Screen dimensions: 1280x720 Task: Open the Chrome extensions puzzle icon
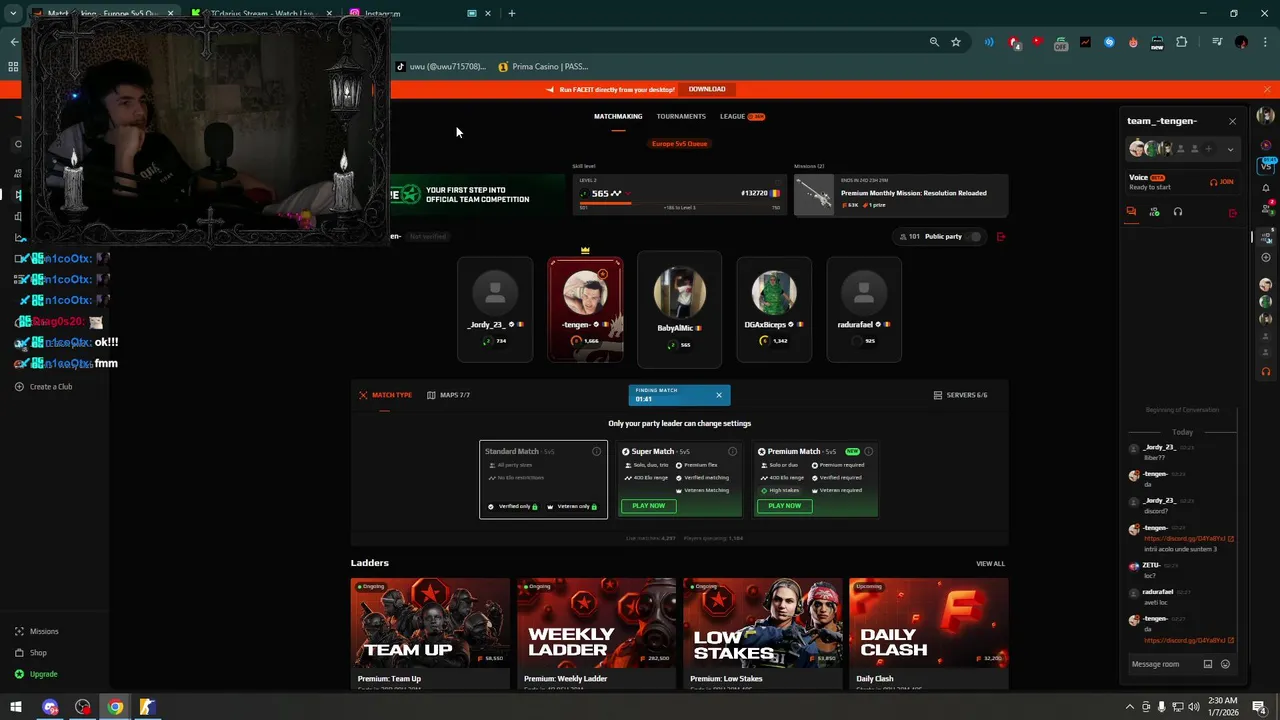pos(1182,42)
